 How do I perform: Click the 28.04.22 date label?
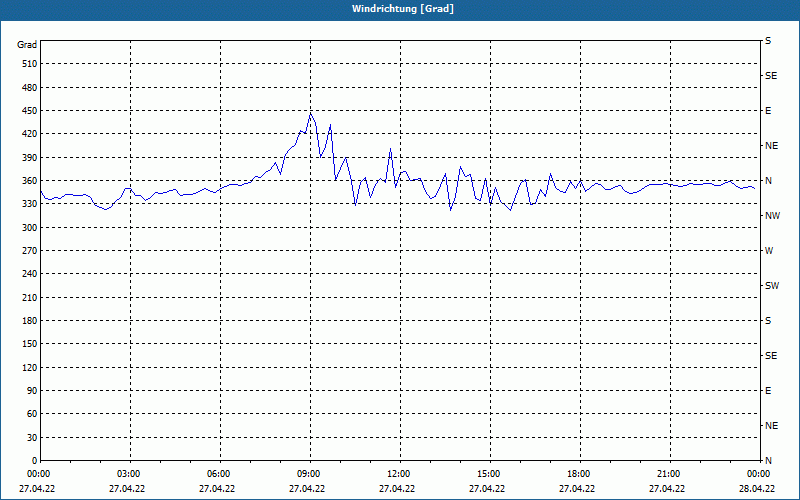point(757,489)
